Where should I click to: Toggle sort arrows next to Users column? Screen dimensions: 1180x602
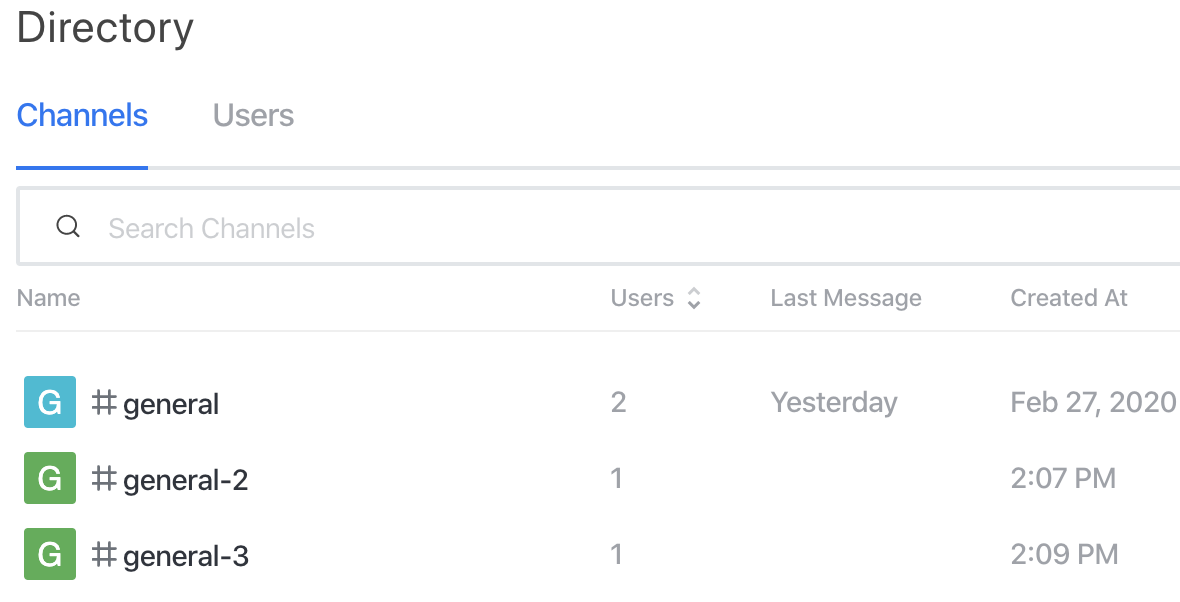click(694, 298)
